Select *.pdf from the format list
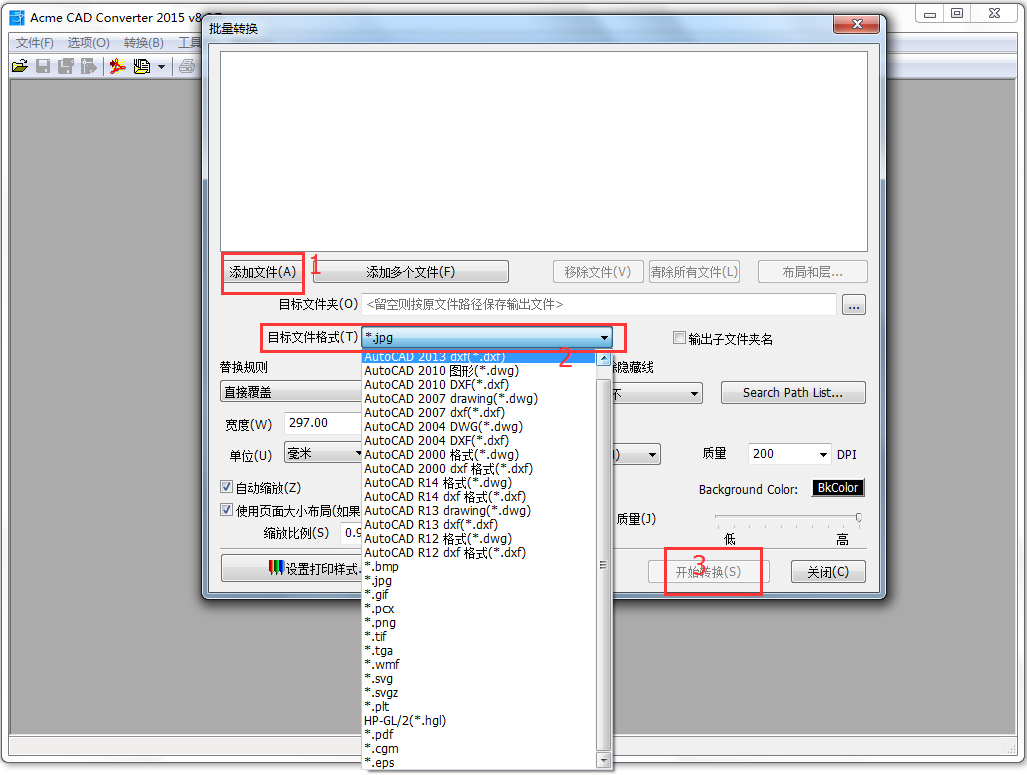The height and width of the screenshot is (775, 1027). (381, 734)
